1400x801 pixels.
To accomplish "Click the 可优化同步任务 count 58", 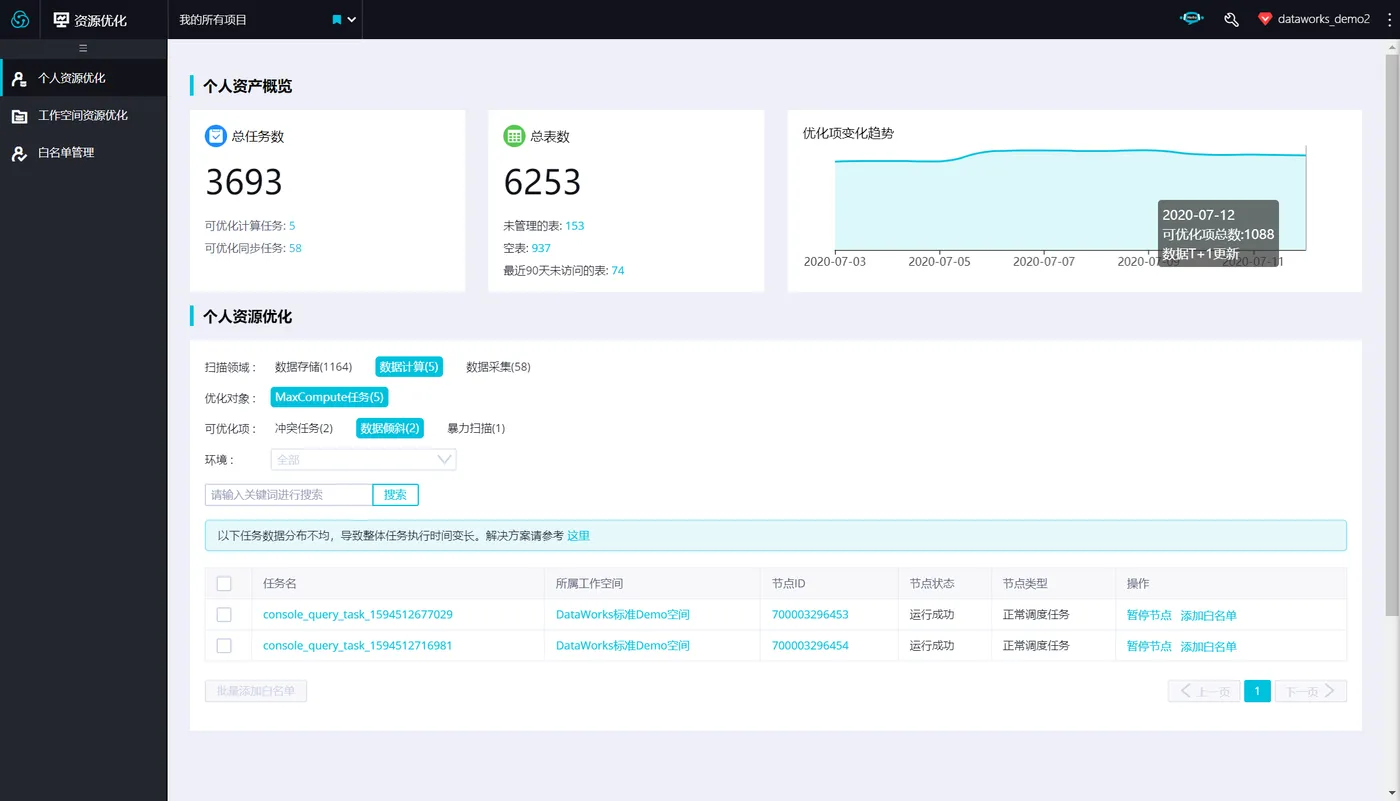I will [x=295, y=248].
